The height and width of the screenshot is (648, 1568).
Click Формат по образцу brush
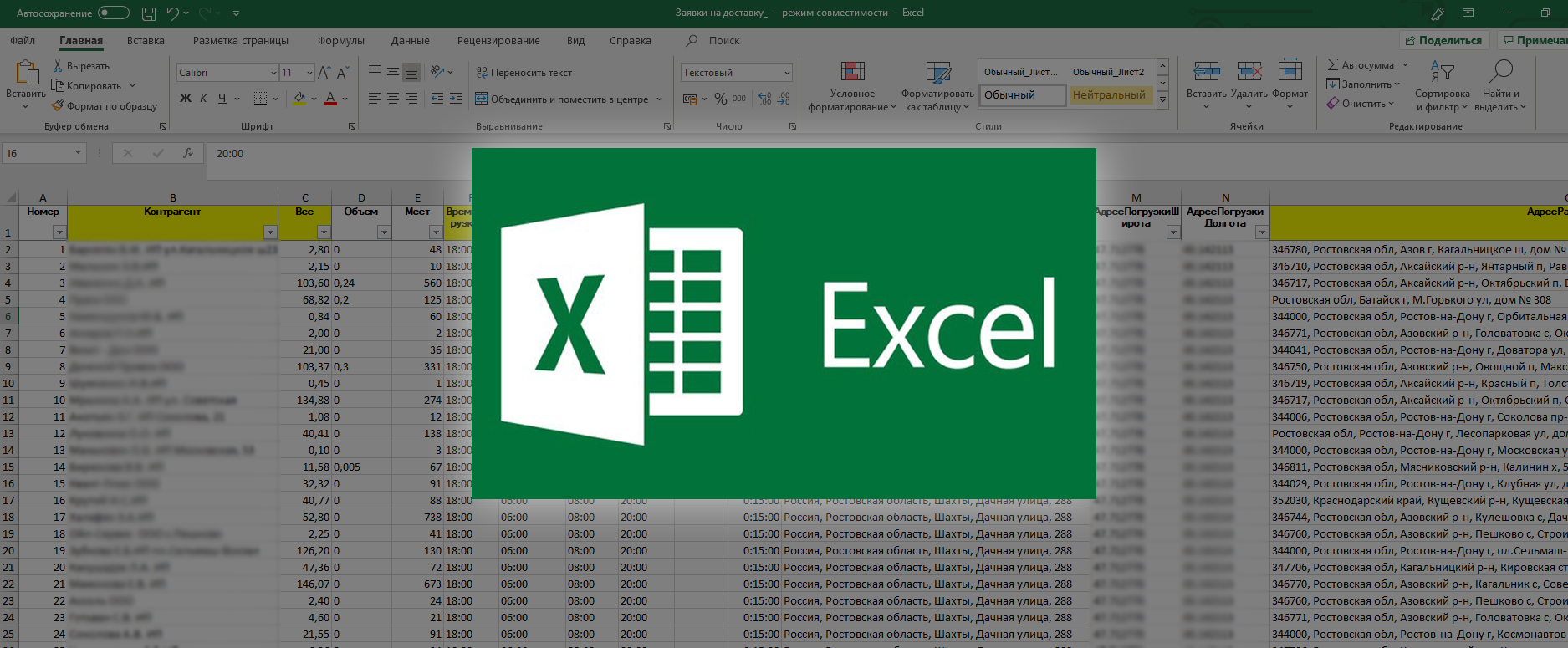pyautogui.click(x=105, y=106)
